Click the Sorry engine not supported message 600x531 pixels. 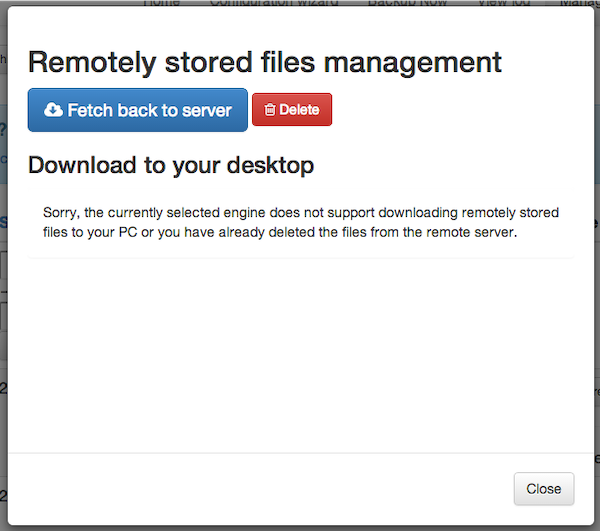(x=301, y=222)
